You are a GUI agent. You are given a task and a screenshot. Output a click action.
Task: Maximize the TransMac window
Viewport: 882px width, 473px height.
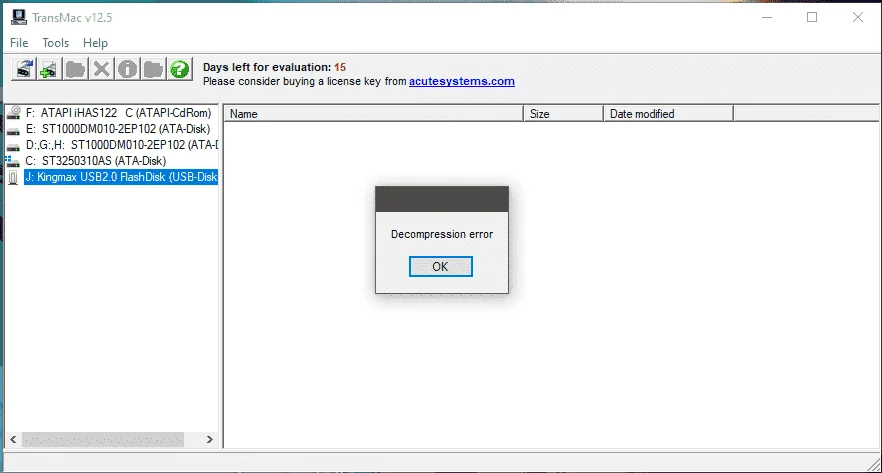pos(812,17)
